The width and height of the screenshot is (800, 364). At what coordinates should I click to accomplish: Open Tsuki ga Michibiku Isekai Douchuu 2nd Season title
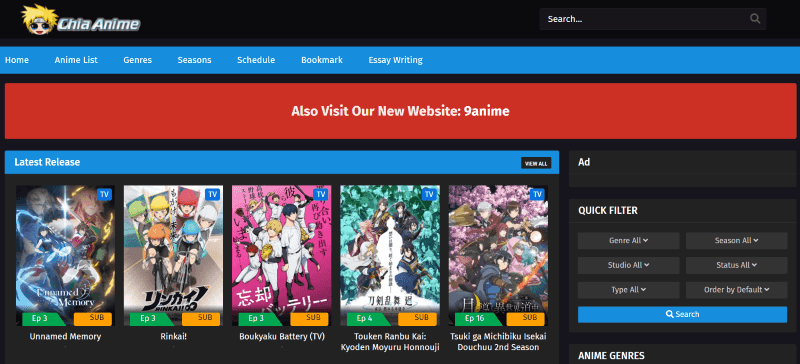click(498, 342)
